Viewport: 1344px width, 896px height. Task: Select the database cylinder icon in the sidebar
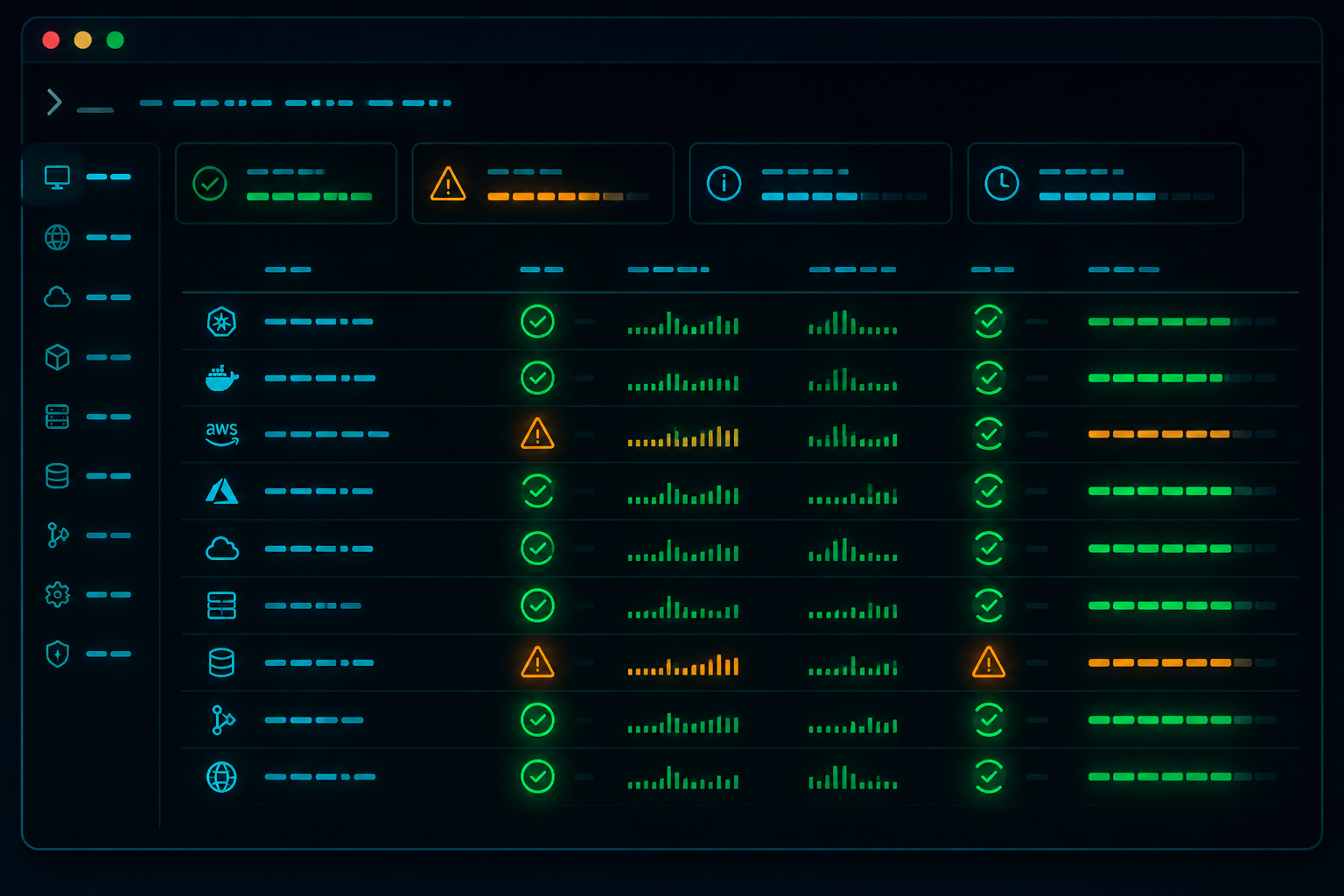(x=58, y=476)
